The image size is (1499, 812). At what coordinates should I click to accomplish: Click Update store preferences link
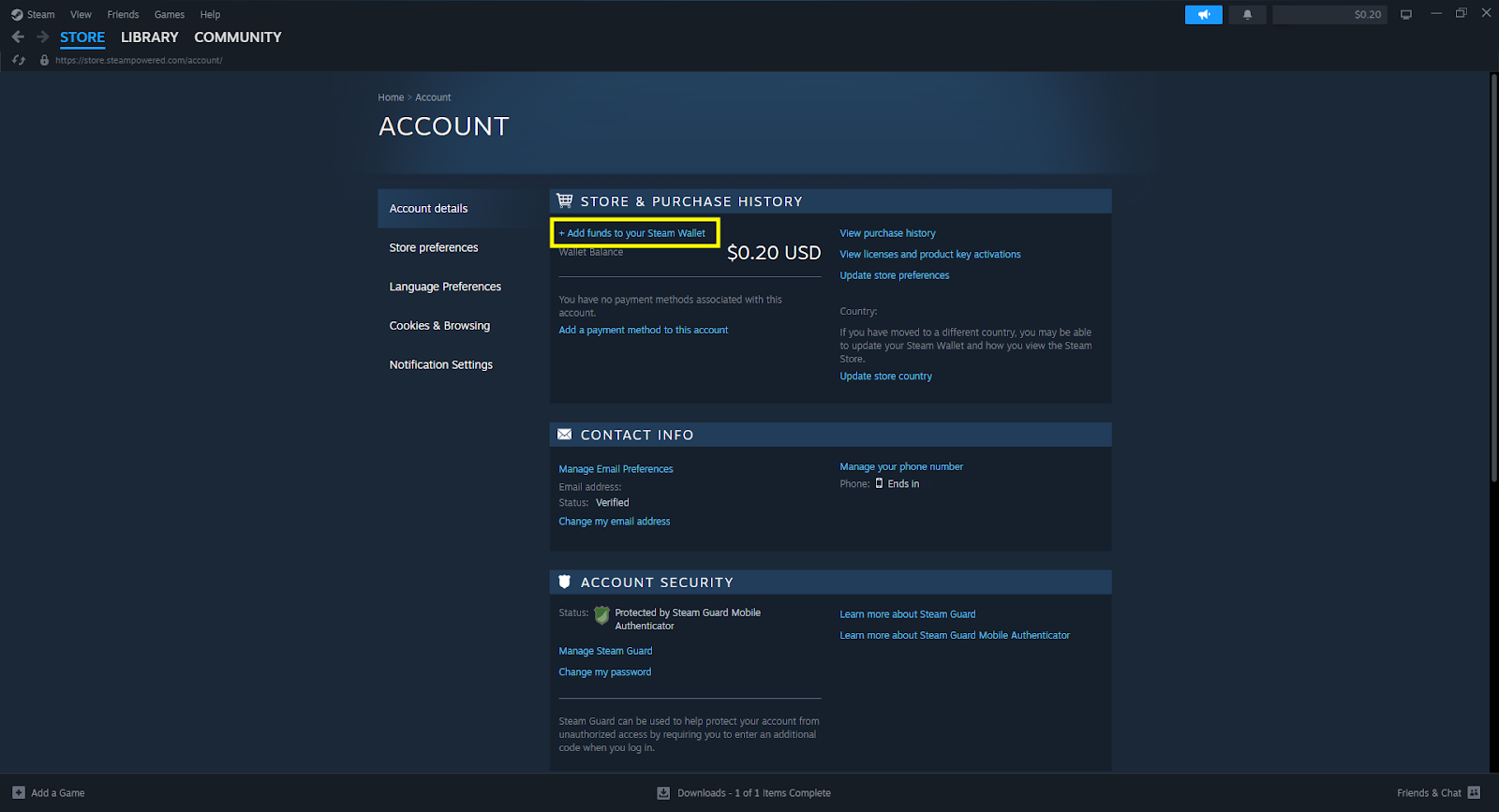click(895, 275)
